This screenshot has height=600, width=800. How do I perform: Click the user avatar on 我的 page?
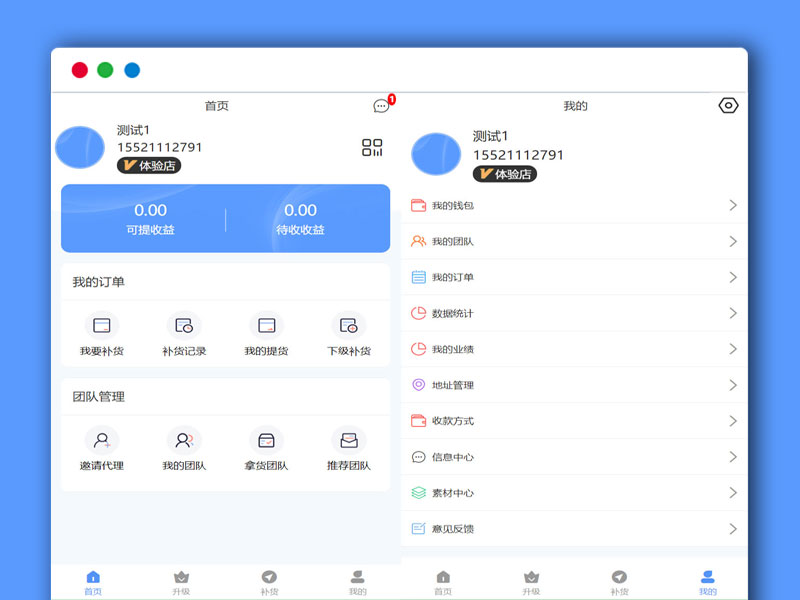(435, 152)
